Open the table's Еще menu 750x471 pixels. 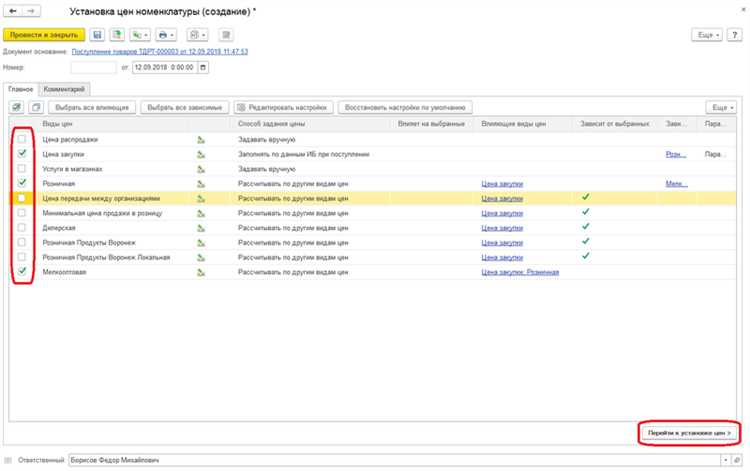(721, 108)
